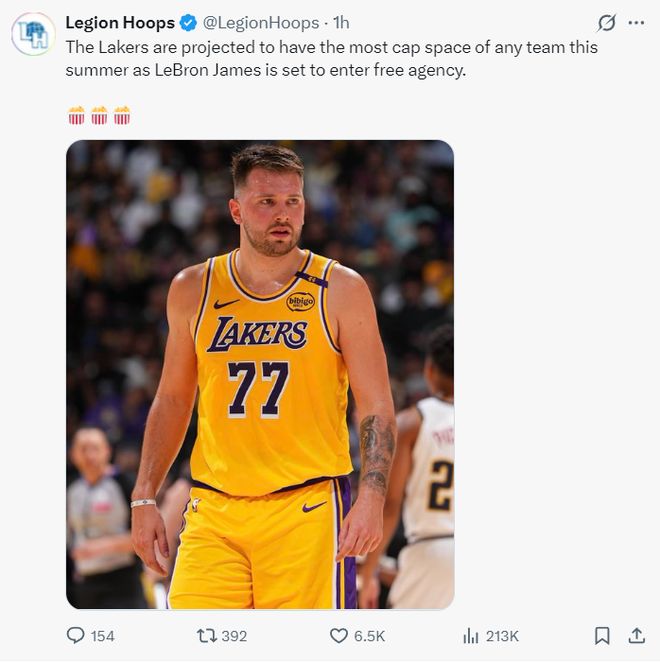Open Grok actions icon on the post

tap(606, 22)
